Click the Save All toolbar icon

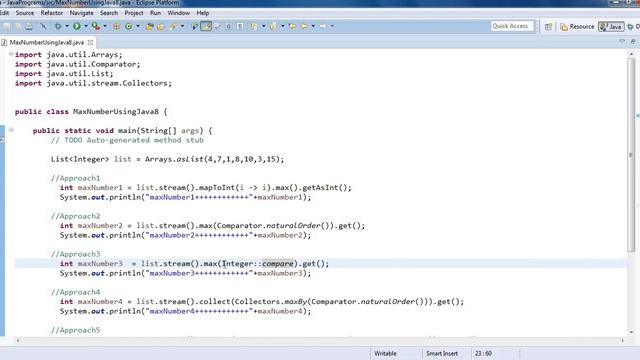point(18,26)
